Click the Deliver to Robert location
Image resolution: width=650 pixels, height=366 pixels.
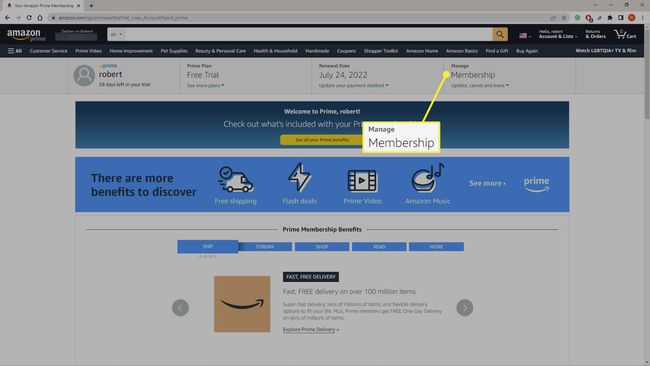click(76, 35)
